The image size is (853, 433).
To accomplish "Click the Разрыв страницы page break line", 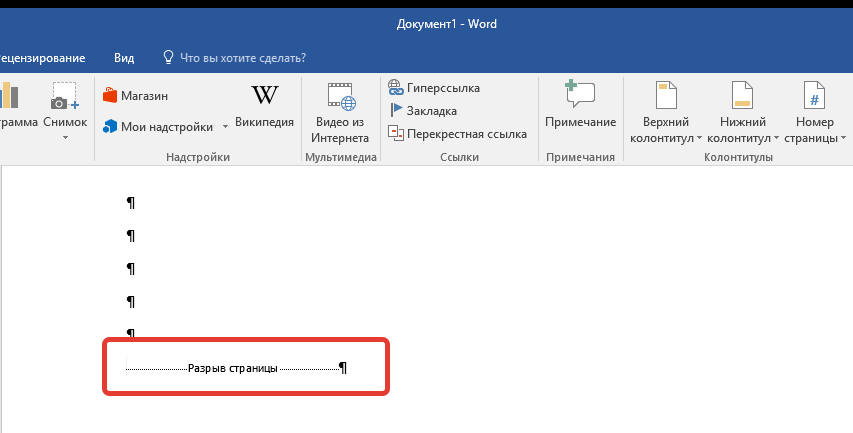I will [233, 369].
